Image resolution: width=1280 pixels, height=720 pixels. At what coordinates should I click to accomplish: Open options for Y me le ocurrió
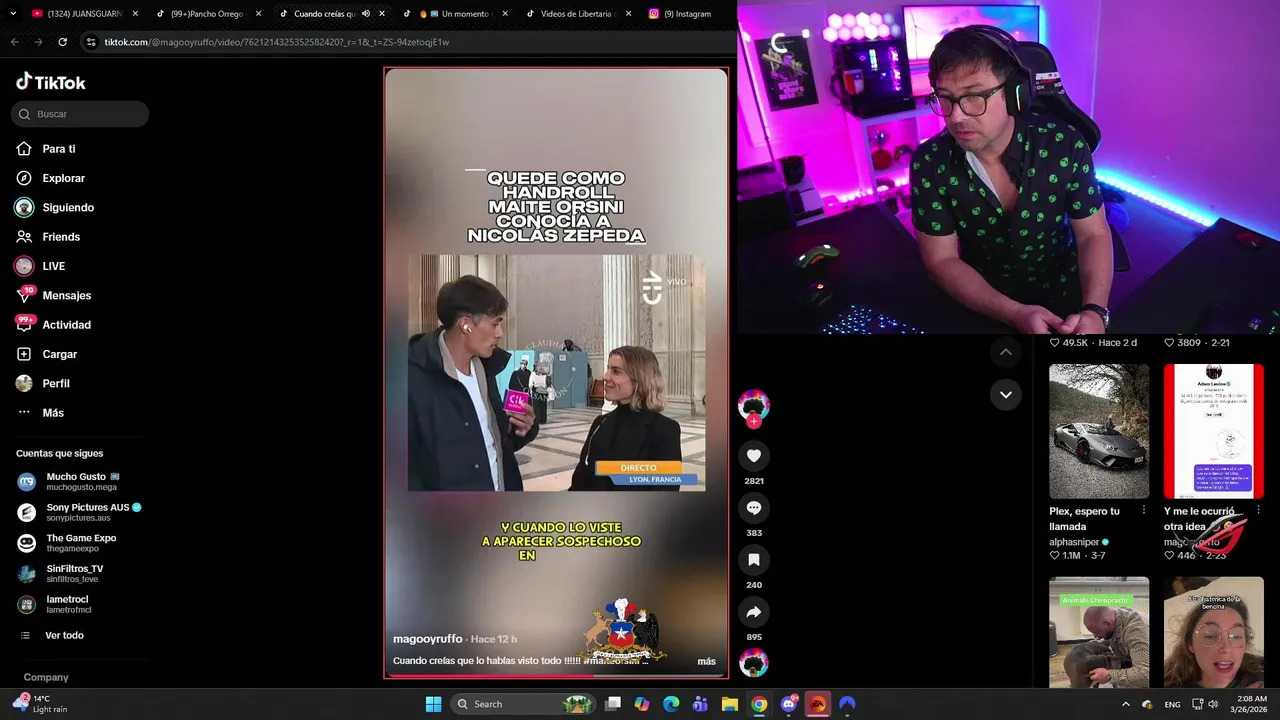point(1258,511)
